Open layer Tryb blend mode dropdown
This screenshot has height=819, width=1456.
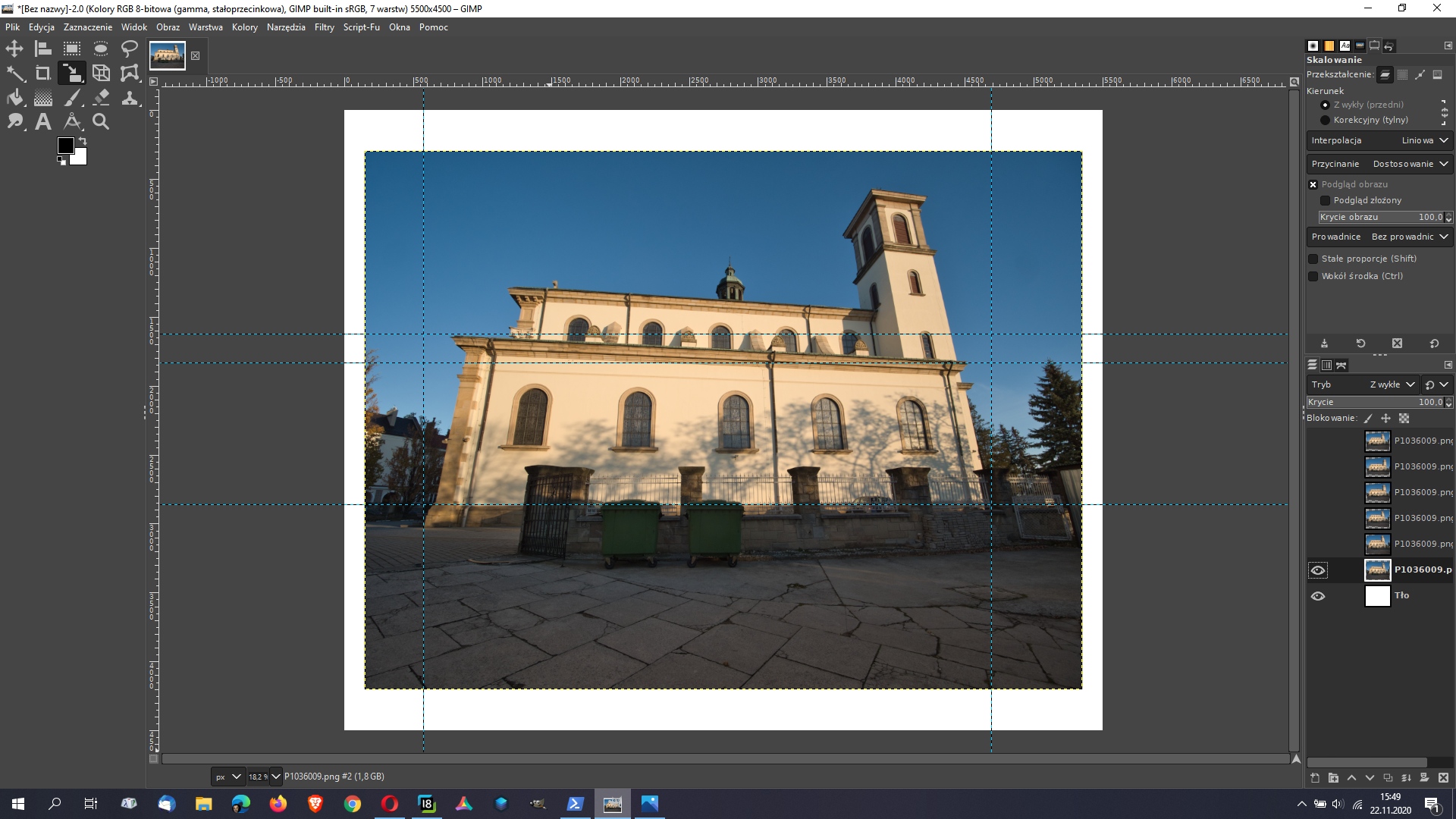(x=1362, y=384)
